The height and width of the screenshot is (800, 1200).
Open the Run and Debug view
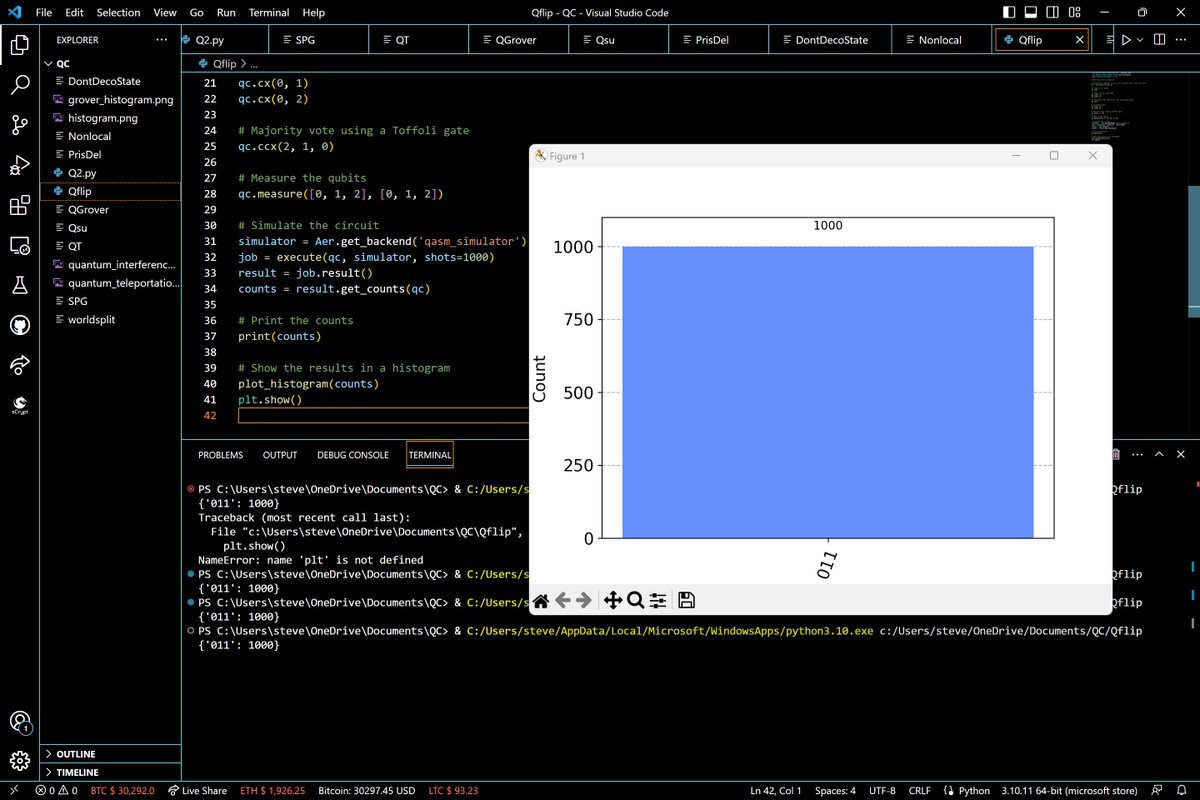click(20, 165)
